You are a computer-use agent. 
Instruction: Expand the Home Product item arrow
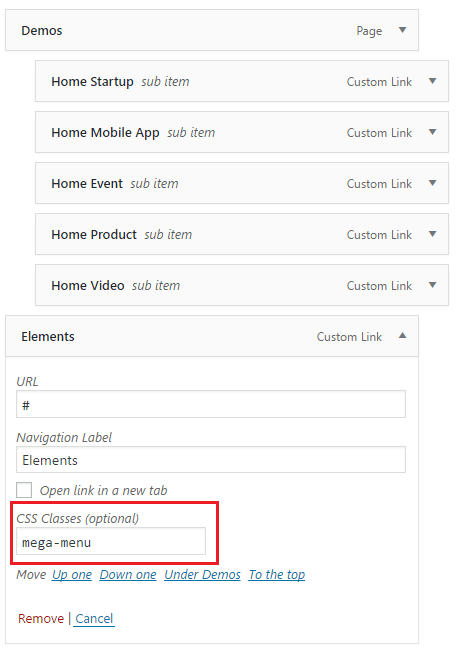click(432, 234)
